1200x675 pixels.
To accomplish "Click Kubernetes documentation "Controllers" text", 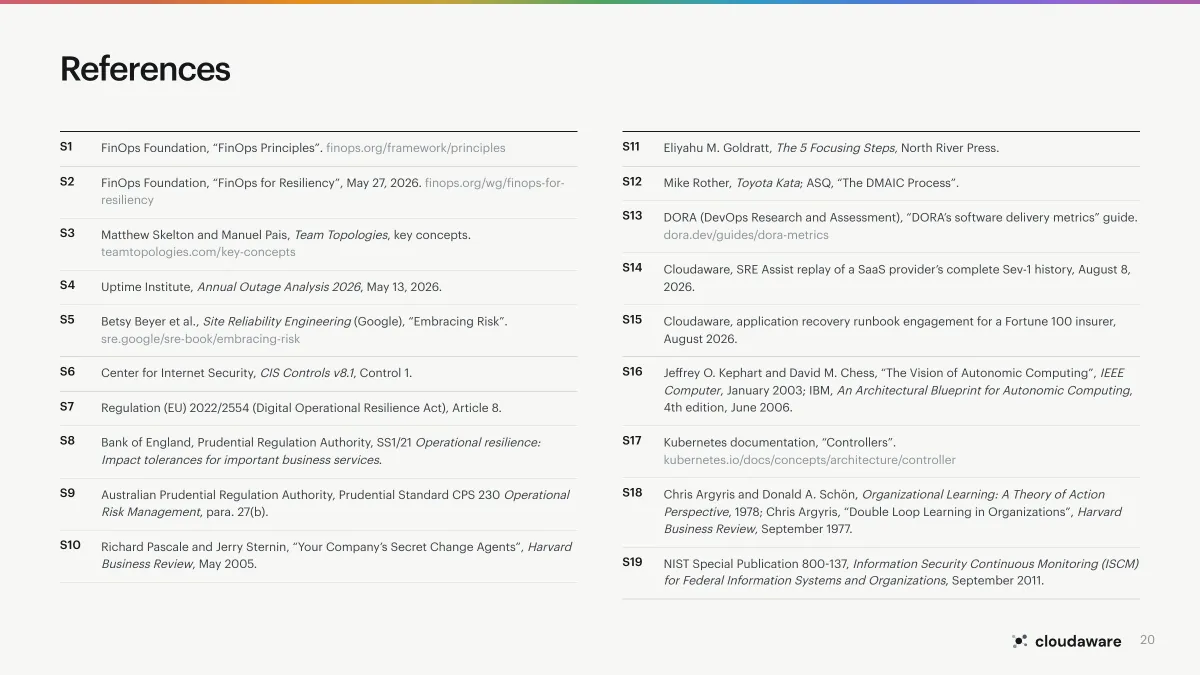I will (x=780, y=442).
